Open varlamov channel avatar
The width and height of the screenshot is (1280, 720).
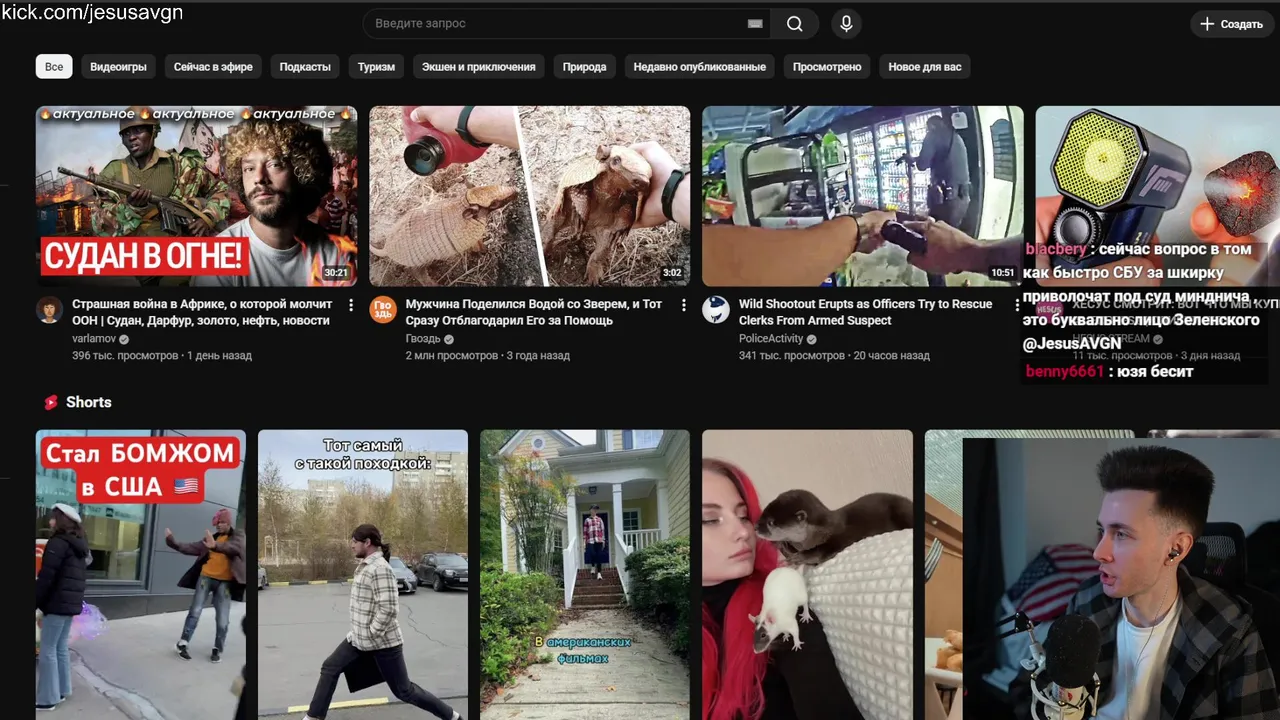click(49, 310)
